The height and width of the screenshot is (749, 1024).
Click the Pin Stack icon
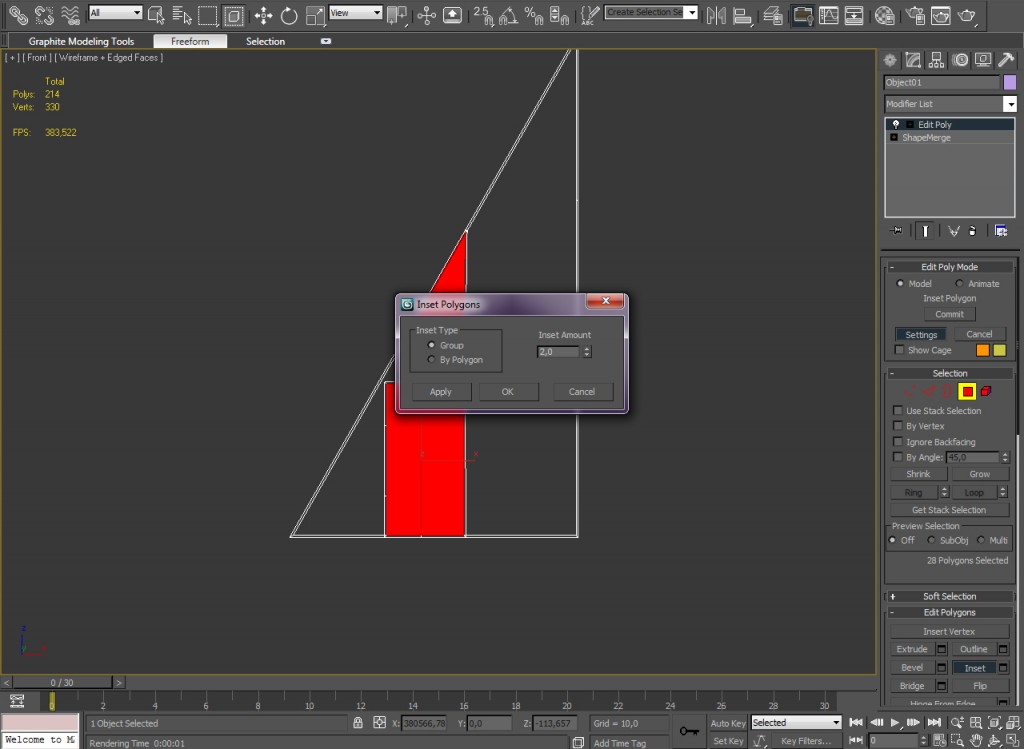point(896,231)
